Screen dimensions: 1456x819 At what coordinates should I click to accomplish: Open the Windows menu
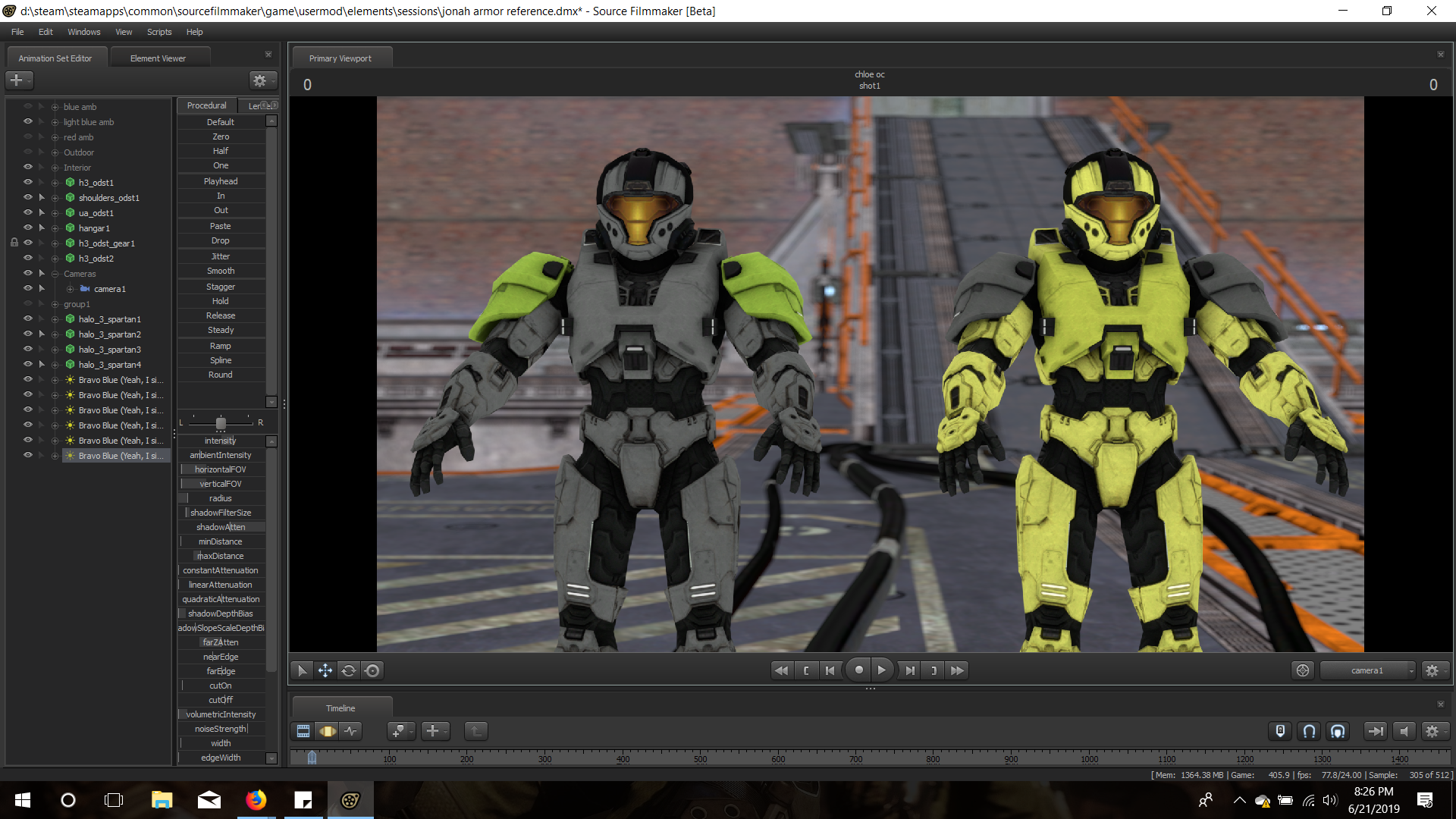pyautogui.click(x=83, y=32)
